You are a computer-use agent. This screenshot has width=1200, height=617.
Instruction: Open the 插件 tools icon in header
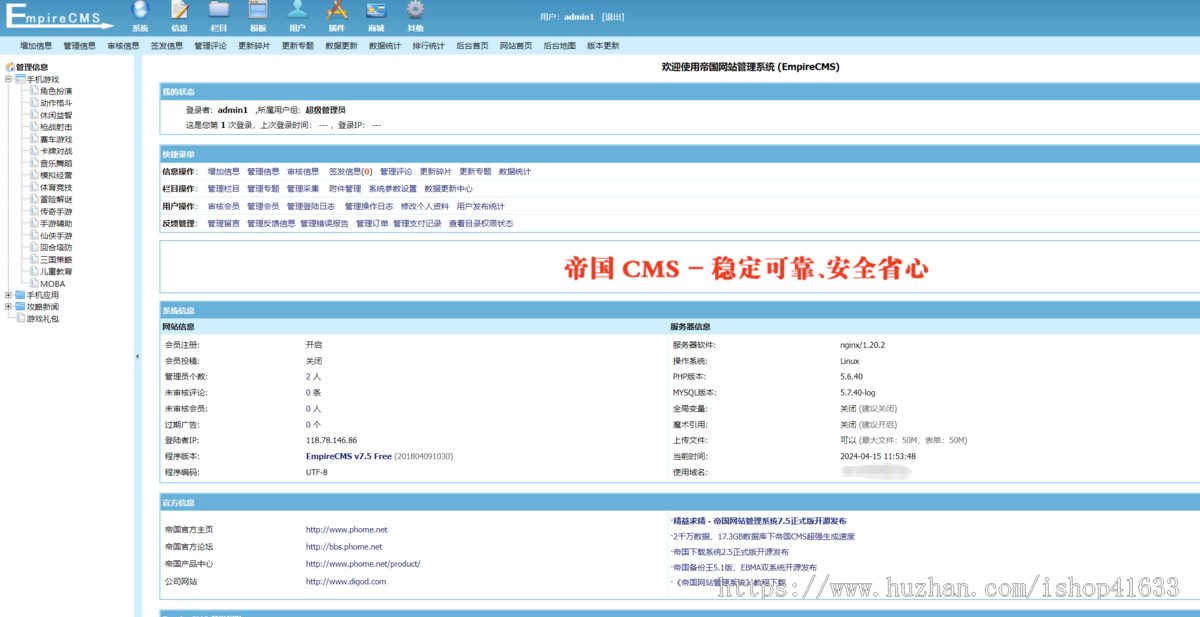(337, 11)
